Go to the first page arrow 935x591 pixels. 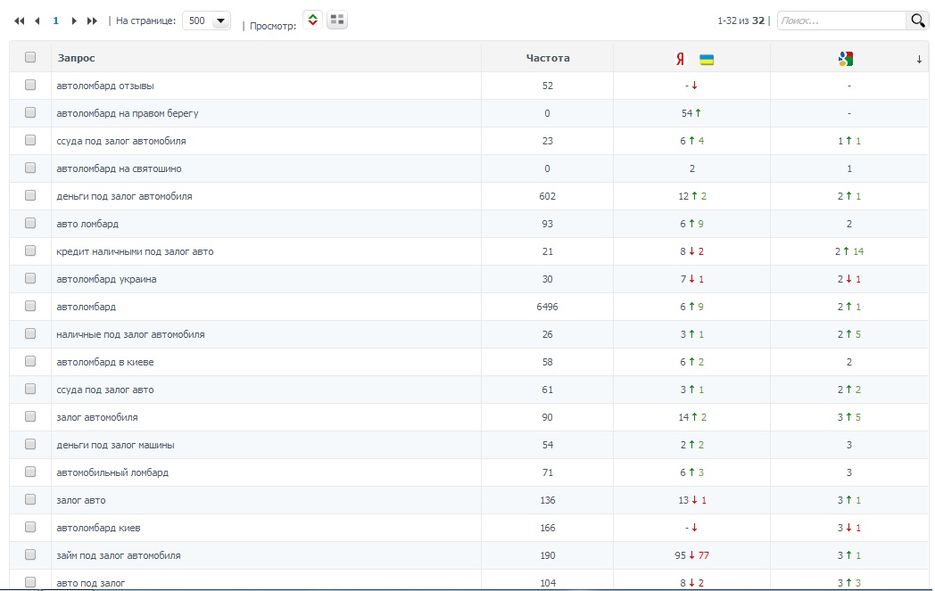(19, 20)
